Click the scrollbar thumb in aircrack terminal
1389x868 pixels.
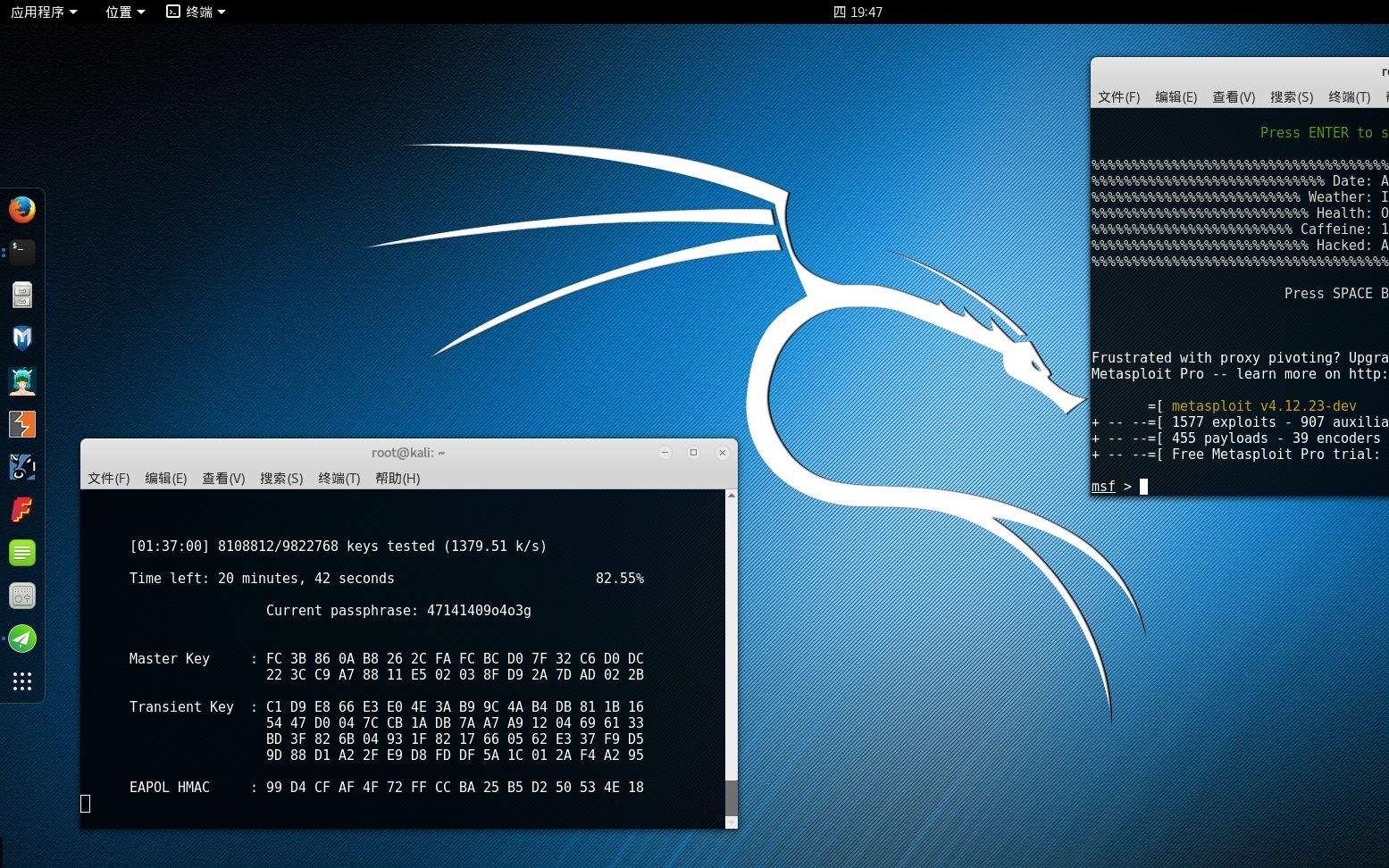pos(732,797)
